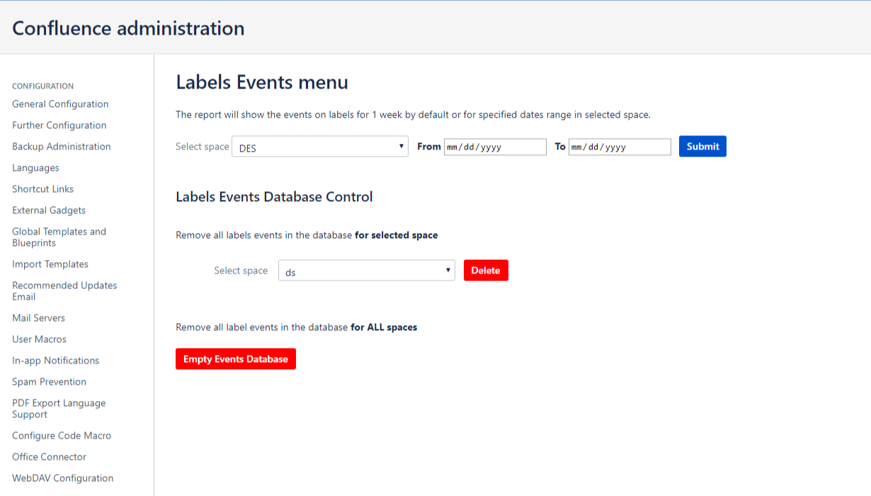Open the DES space dropdown
The image size is (871, 496).
pyautogui.click(x=320, y=147)
